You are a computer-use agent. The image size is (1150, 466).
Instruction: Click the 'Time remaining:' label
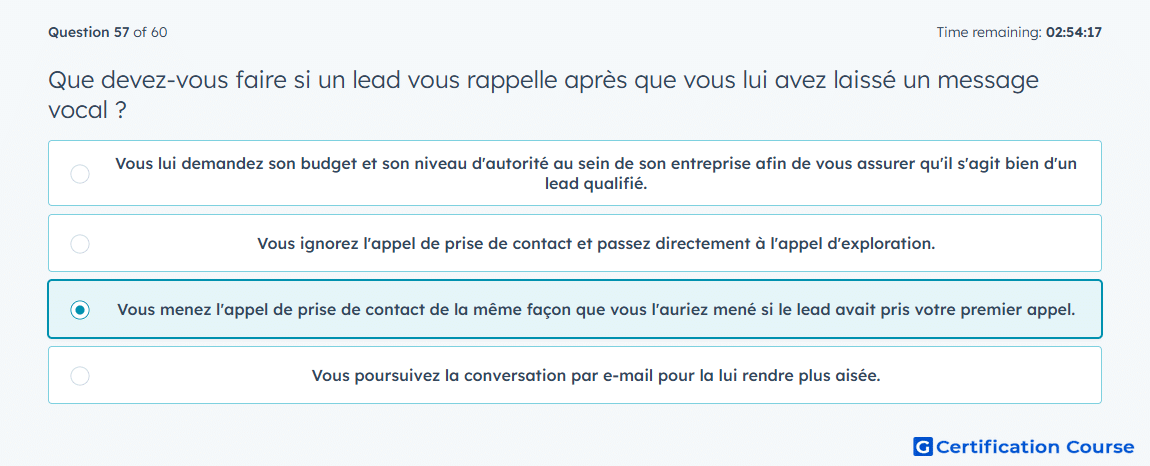[x=989, y=32]
